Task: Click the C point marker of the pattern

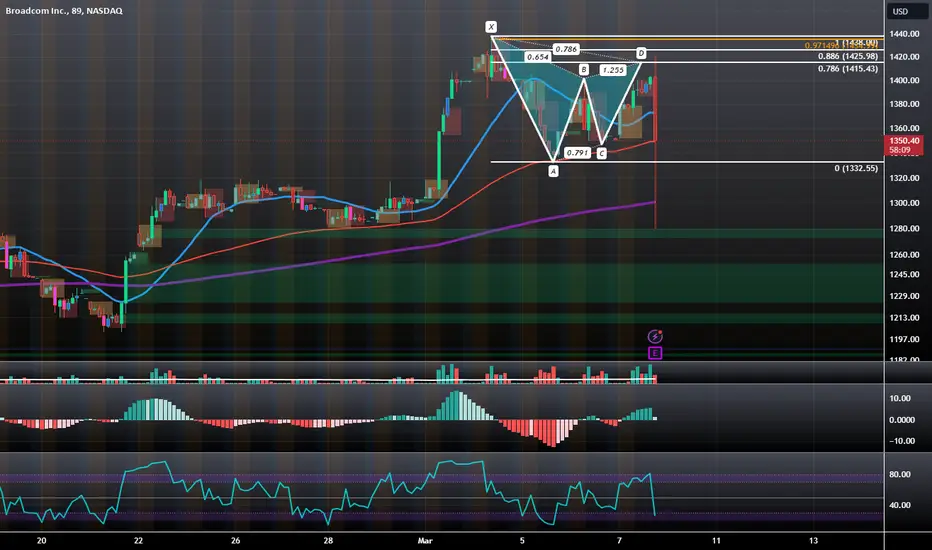Action: (x=602, y=153)
